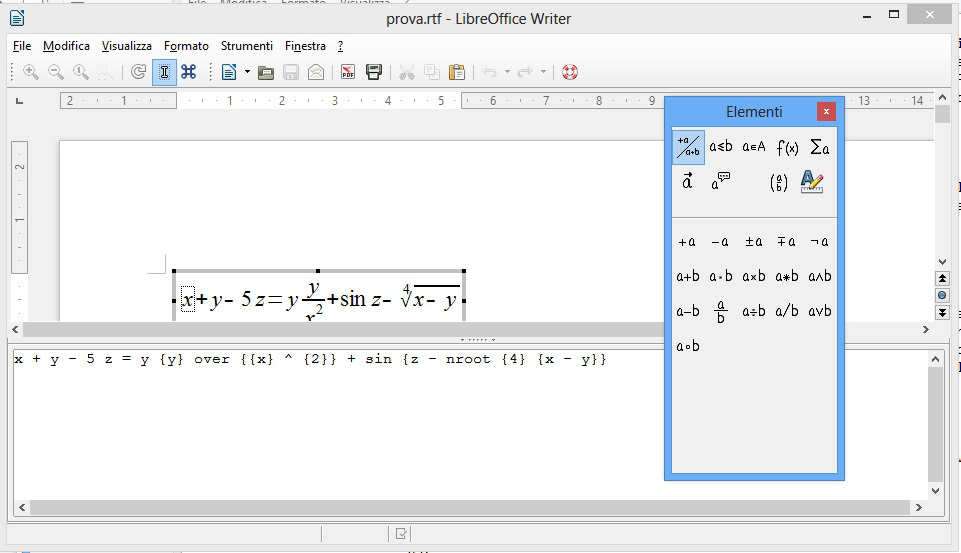The width and height of the screenshot is (961, 553).
Task: Expand the Undo history dropdown arrow
Action: pyautogui.click(x=507, y=72)
